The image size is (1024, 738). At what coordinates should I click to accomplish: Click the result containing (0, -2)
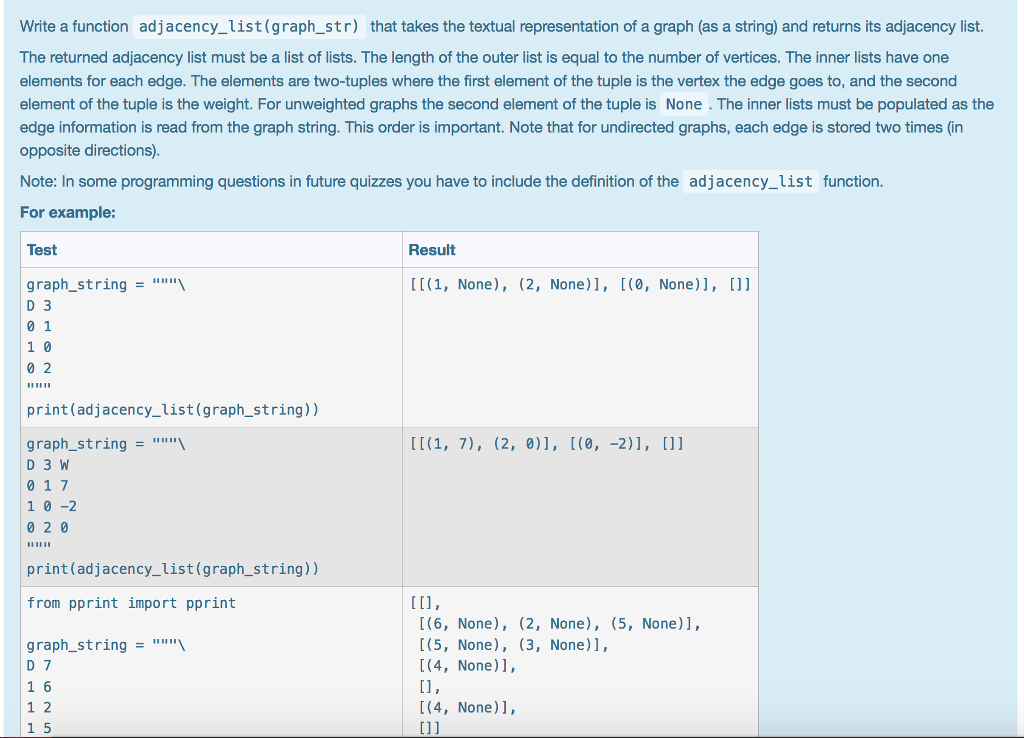coord(545,443)
